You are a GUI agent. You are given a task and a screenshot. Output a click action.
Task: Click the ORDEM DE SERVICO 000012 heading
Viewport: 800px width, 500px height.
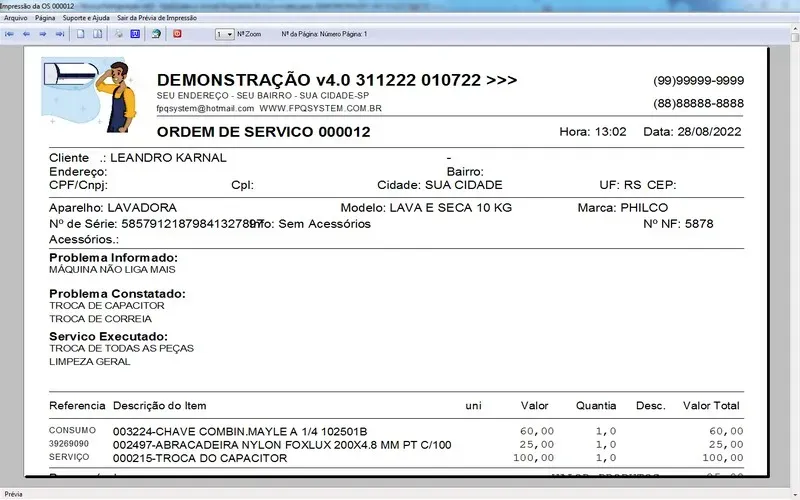point(263,132)
